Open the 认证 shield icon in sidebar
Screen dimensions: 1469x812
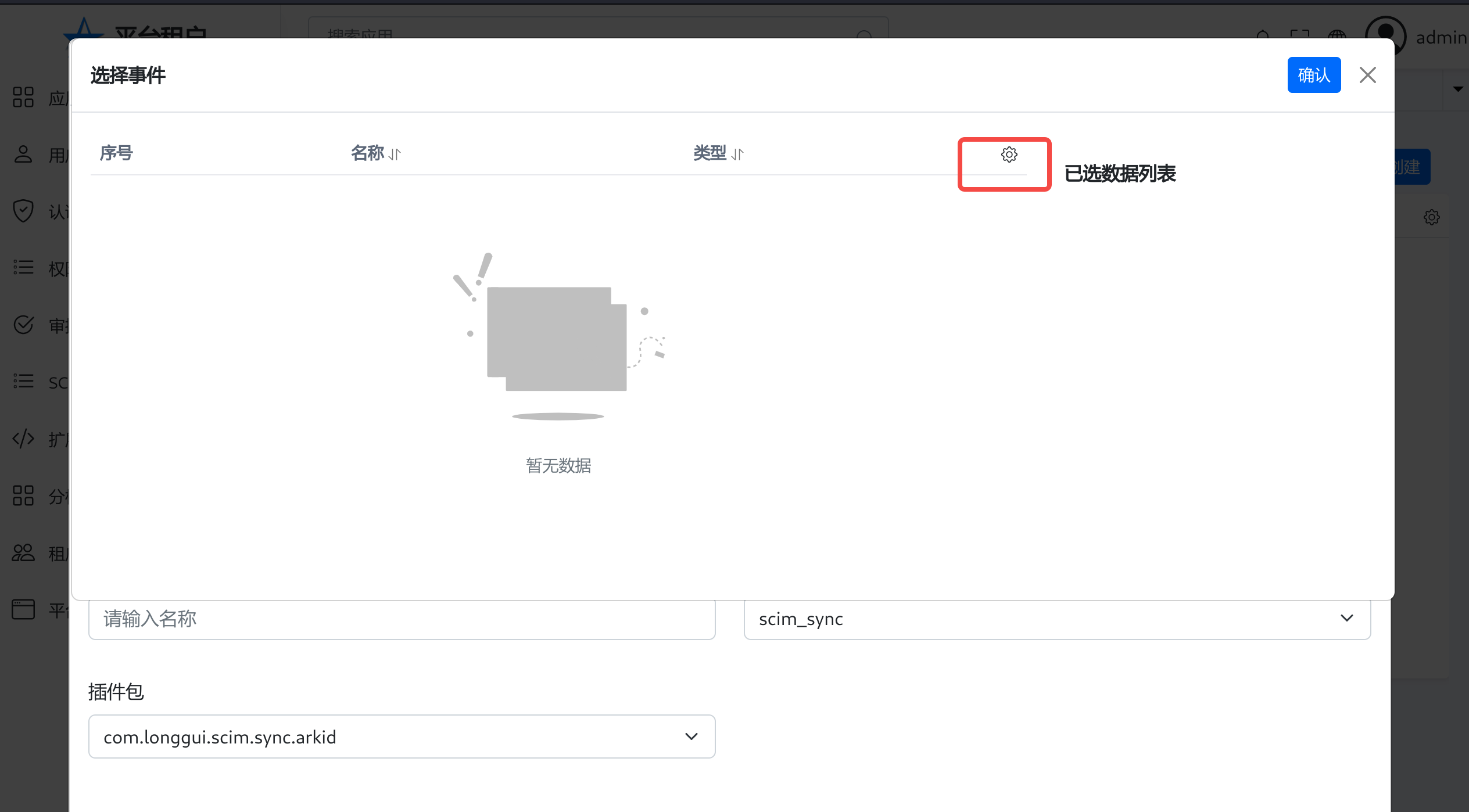point(23,211)
